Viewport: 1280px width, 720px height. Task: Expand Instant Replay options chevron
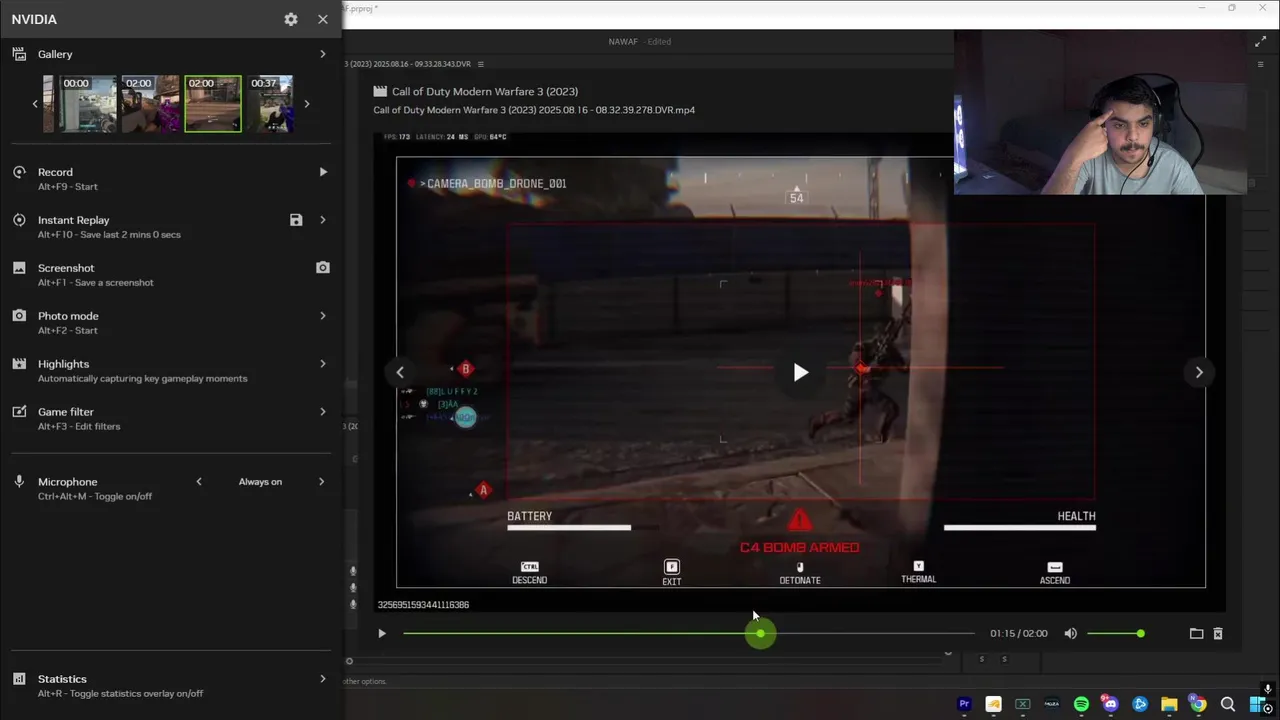click(x=322, y=220)
